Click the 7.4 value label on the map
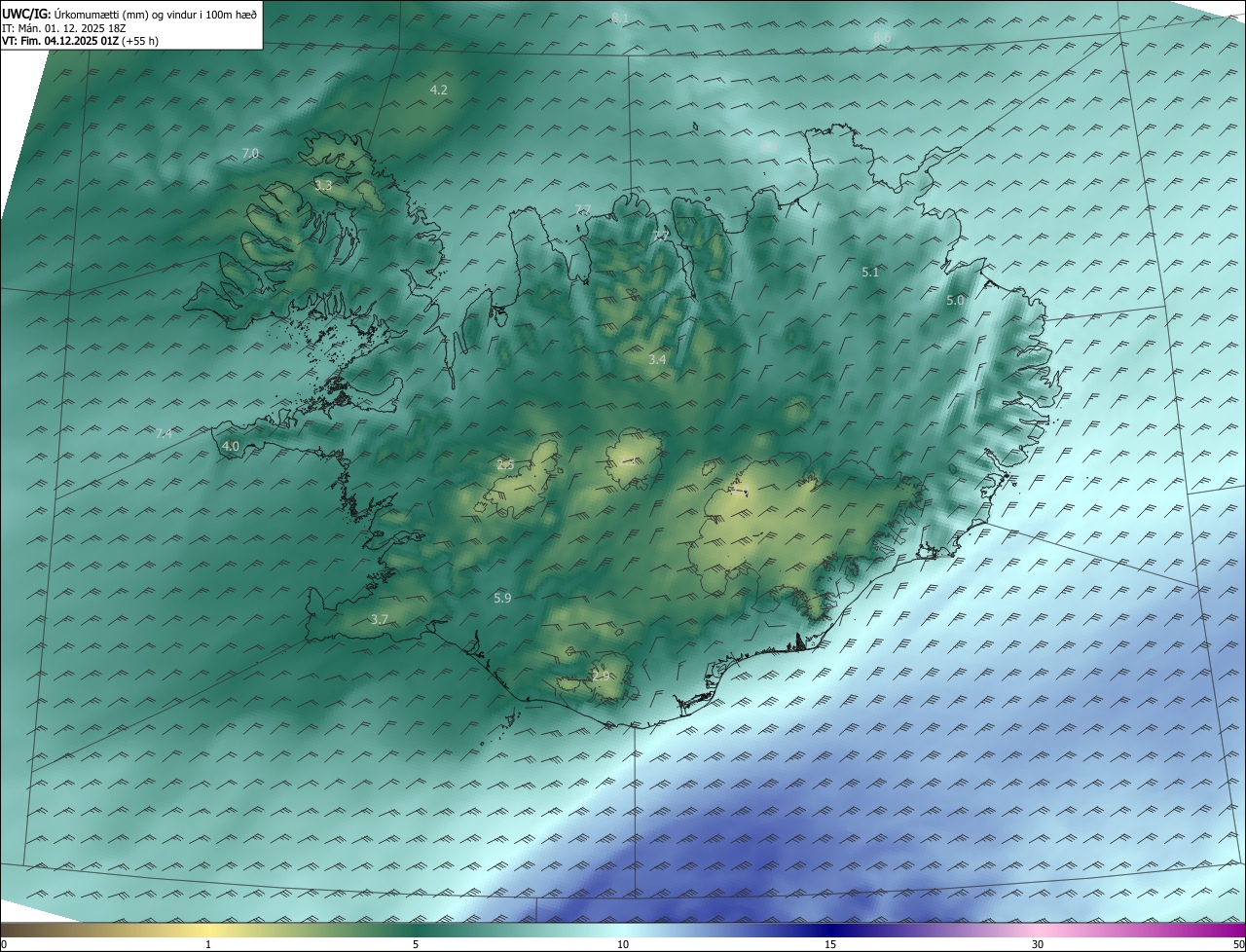1246x952 pixels. [164, 434]
